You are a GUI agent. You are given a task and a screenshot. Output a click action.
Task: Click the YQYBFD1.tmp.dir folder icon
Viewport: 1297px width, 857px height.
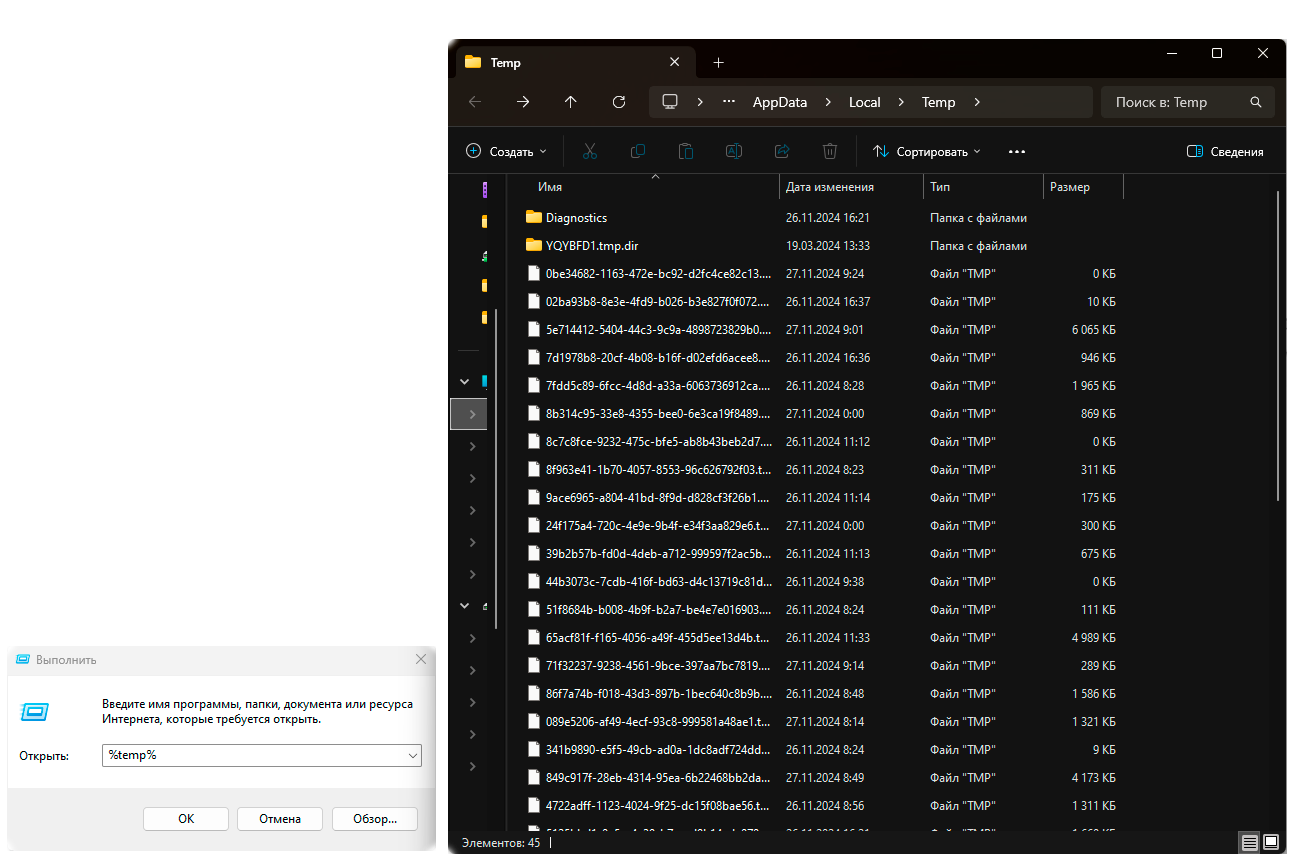pos(534,245)
